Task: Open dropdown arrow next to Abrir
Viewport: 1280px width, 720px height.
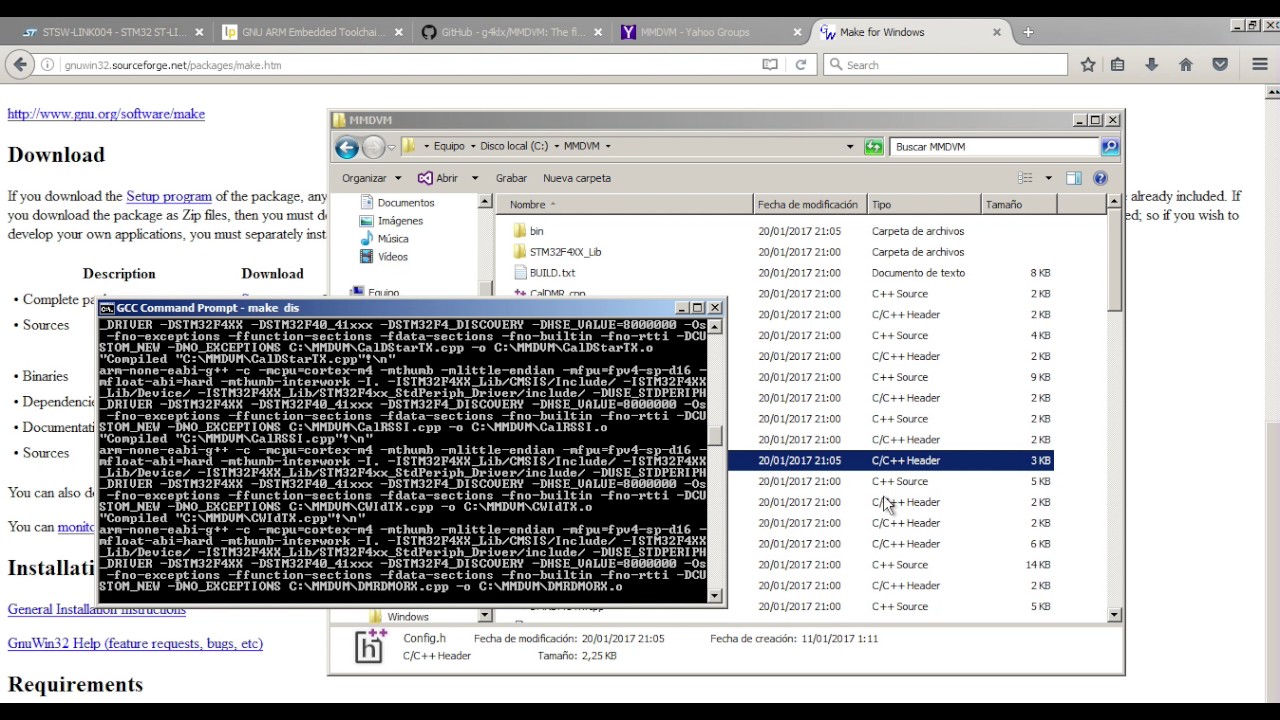Action: click(x=474, y=178)
